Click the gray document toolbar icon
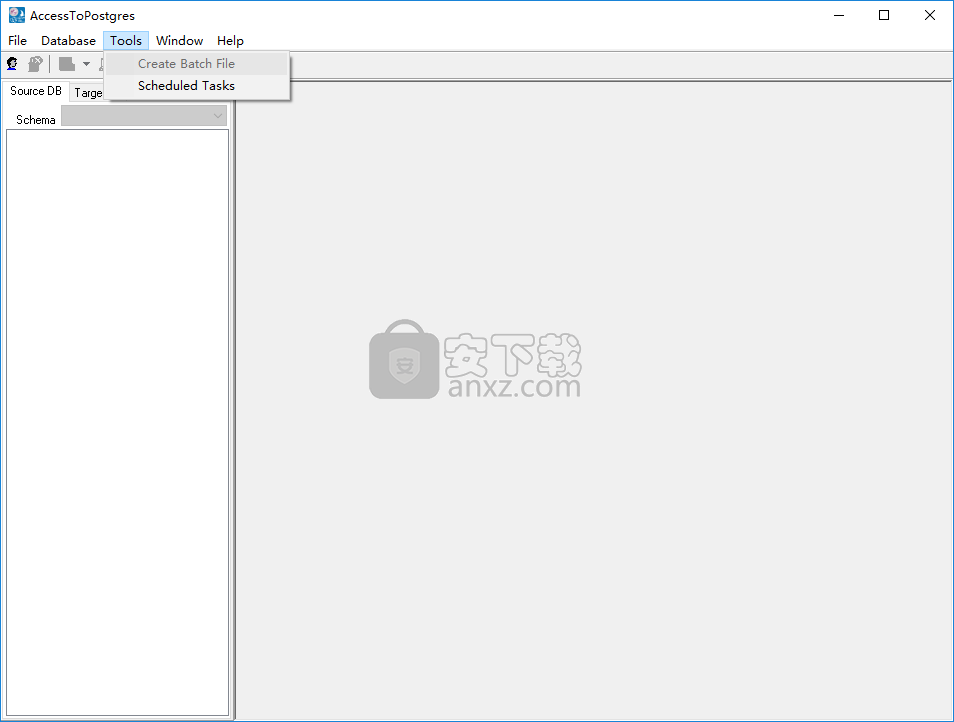This screenshot has width=954, height=722. 66,63
